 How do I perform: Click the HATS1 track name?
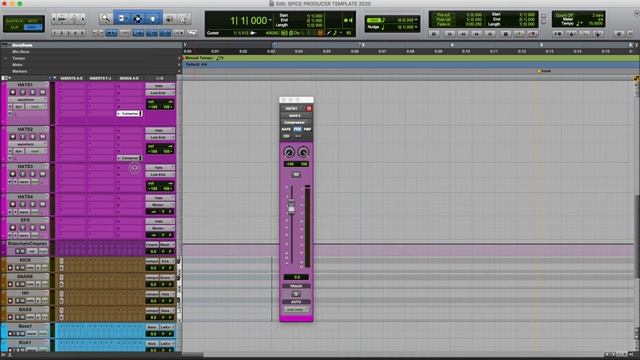pos(25,84)
